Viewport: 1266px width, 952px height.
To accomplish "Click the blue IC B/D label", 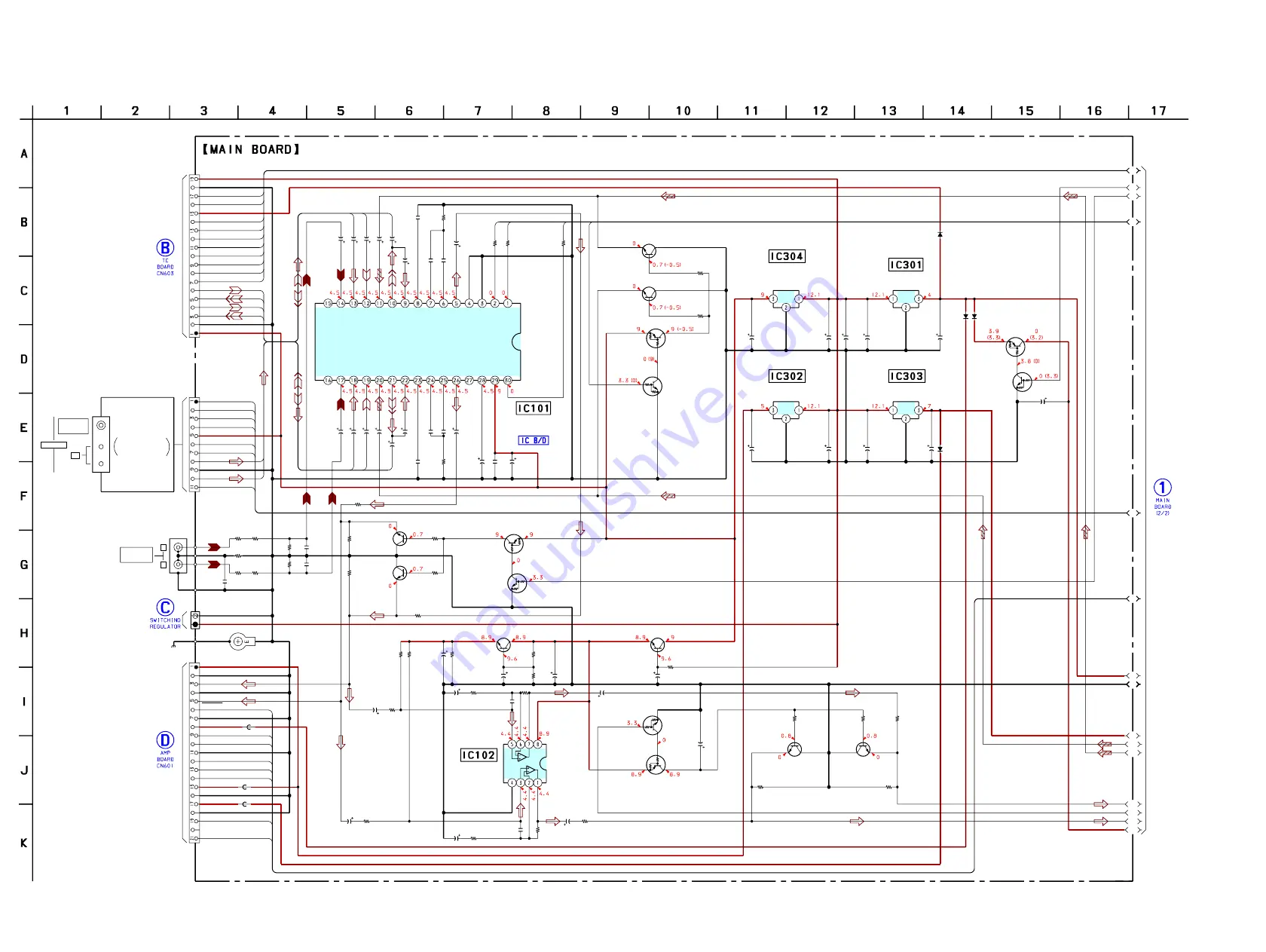I will coord(534,440).
